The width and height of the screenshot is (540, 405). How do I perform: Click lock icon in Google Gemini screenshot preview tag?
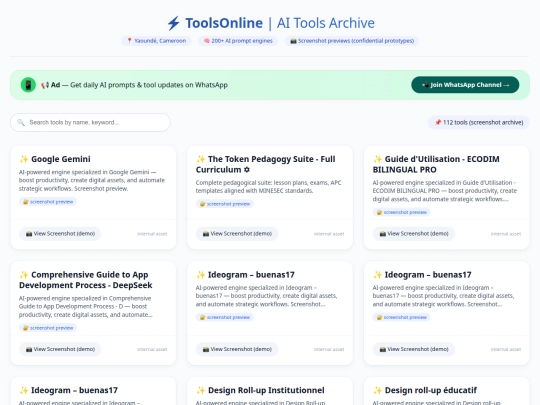[25, 202]
